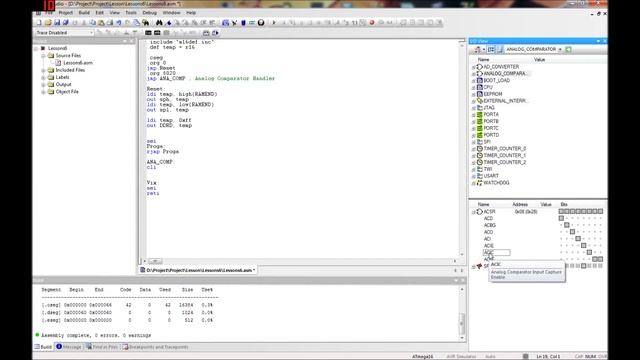Select the Lesson6.asm document tab
The image size is (640, 360).
[x=198, y=270]
